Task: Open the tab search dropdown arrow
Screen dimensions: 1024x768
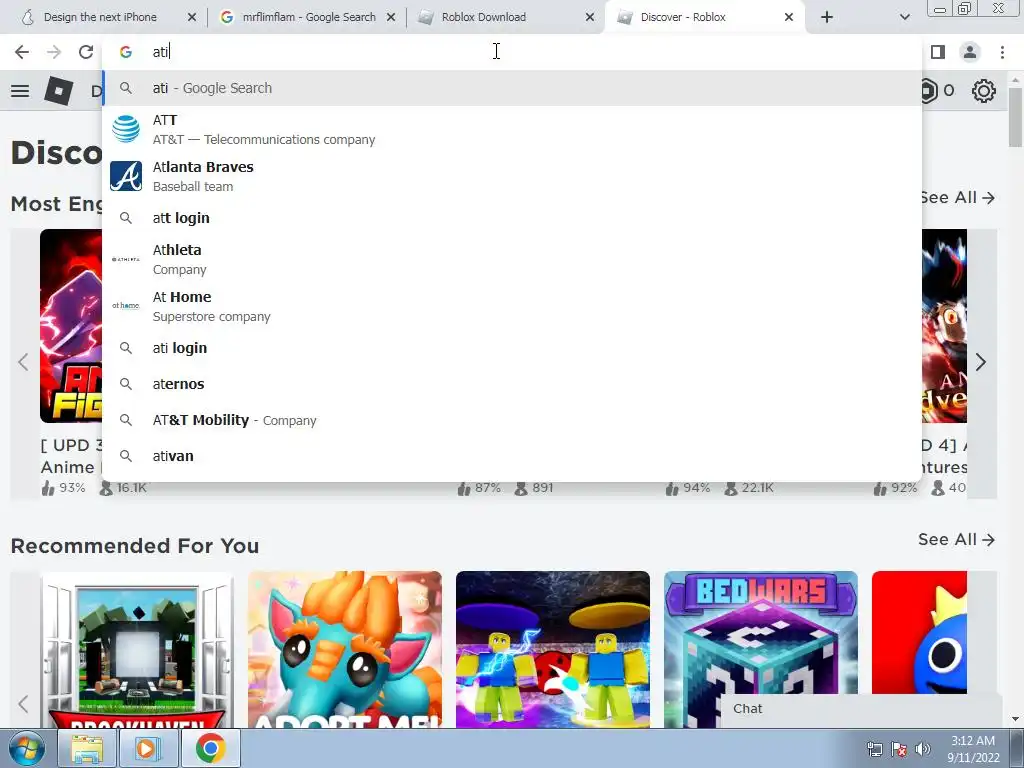Action: [x=904, y=18]
